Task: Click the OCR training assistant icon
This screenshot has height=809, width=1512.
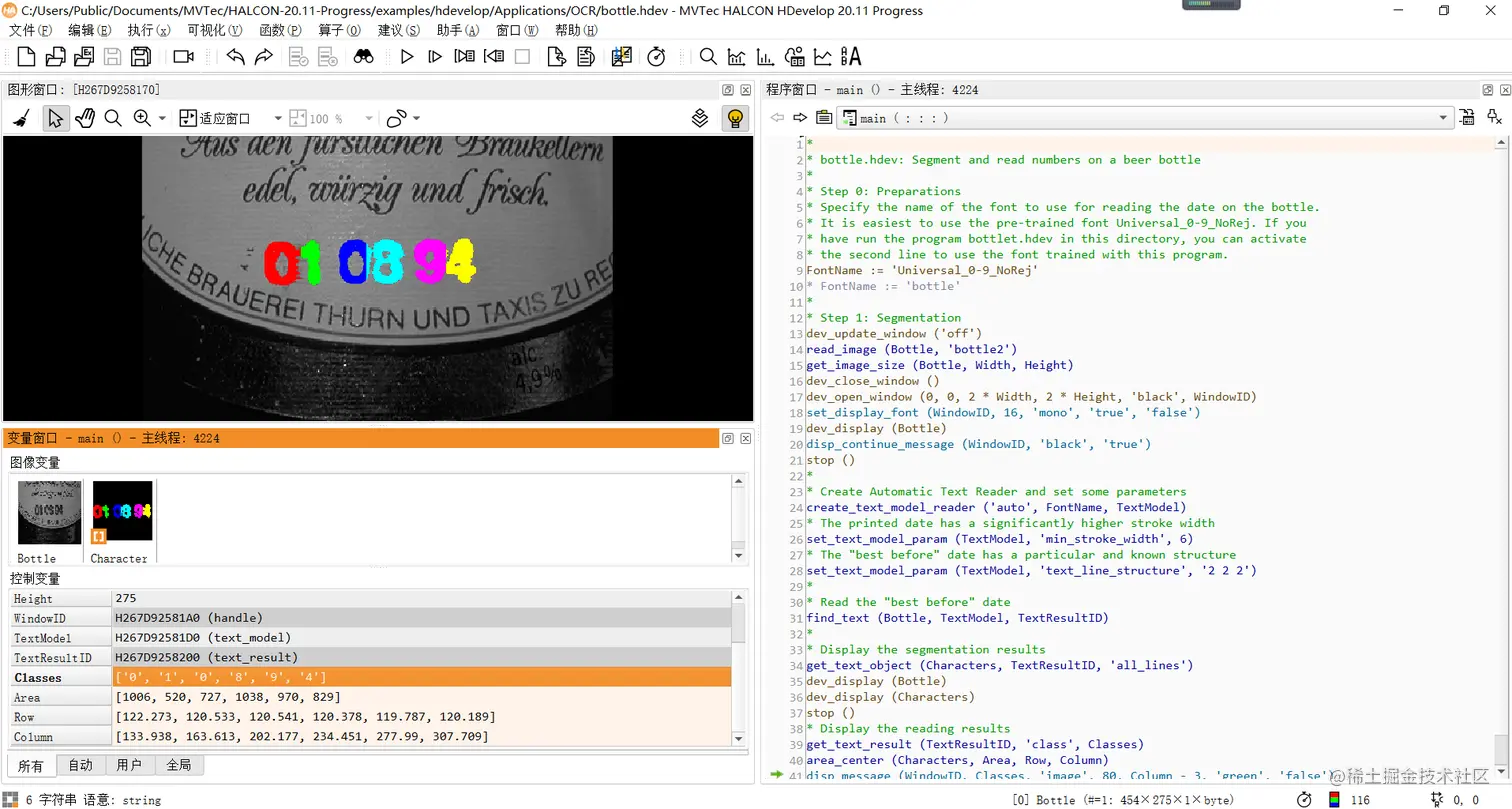Action: [851, 57]
